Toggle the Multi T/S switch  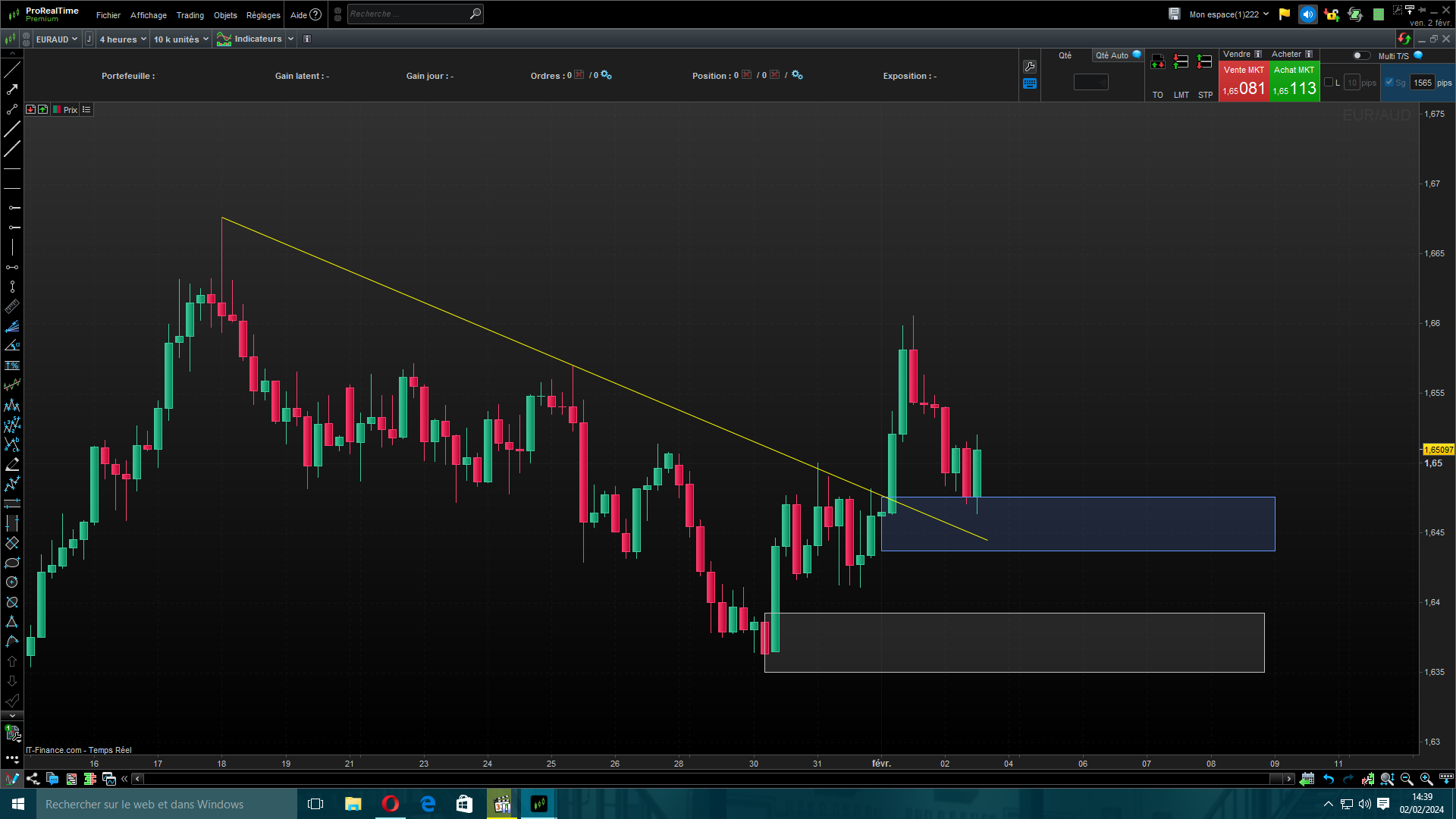pos(1362,55)
